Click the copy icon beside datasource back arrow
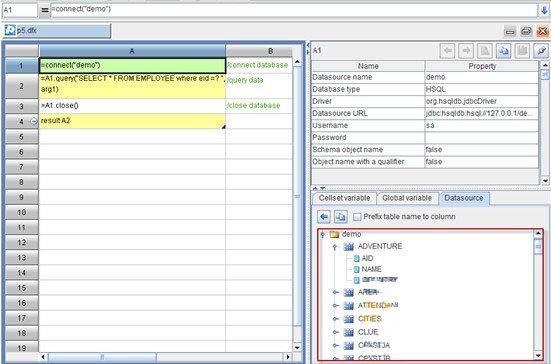The image size is (551, 364). (341, 217)
